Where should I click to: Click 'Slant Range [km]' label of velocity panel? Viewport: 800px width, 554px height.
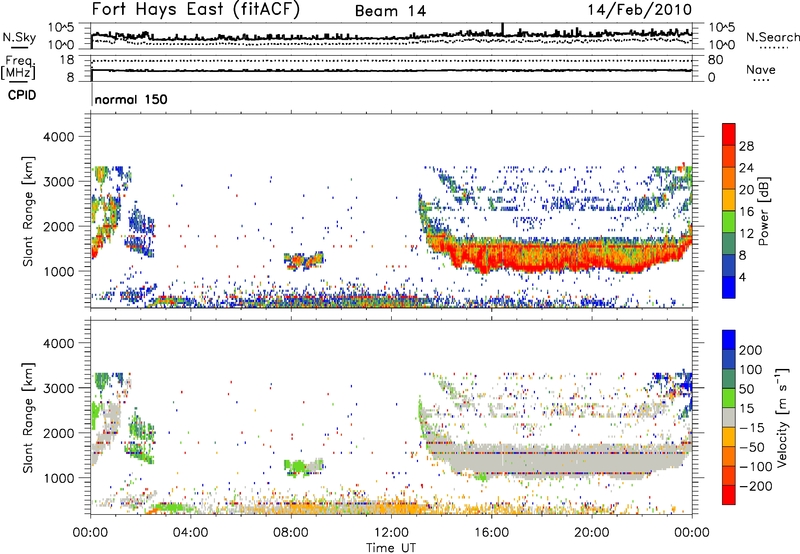point(28,418)
